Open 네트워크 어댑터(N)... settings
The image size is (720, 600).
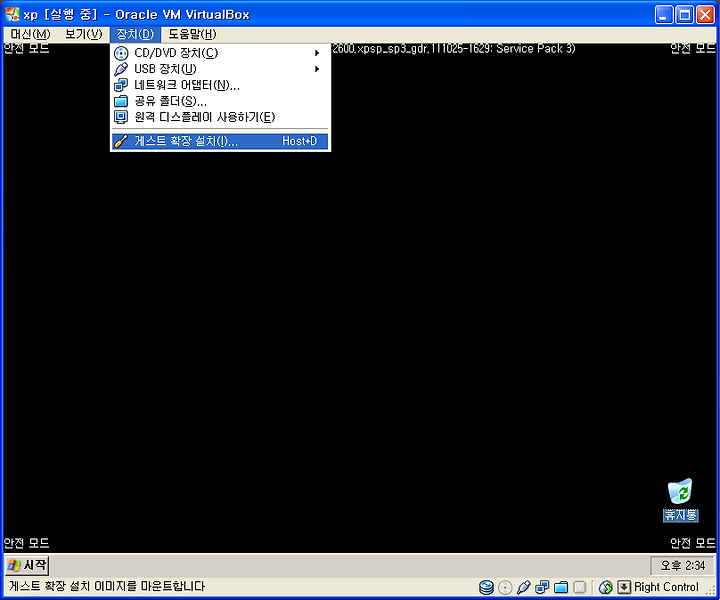pos(220,85)
